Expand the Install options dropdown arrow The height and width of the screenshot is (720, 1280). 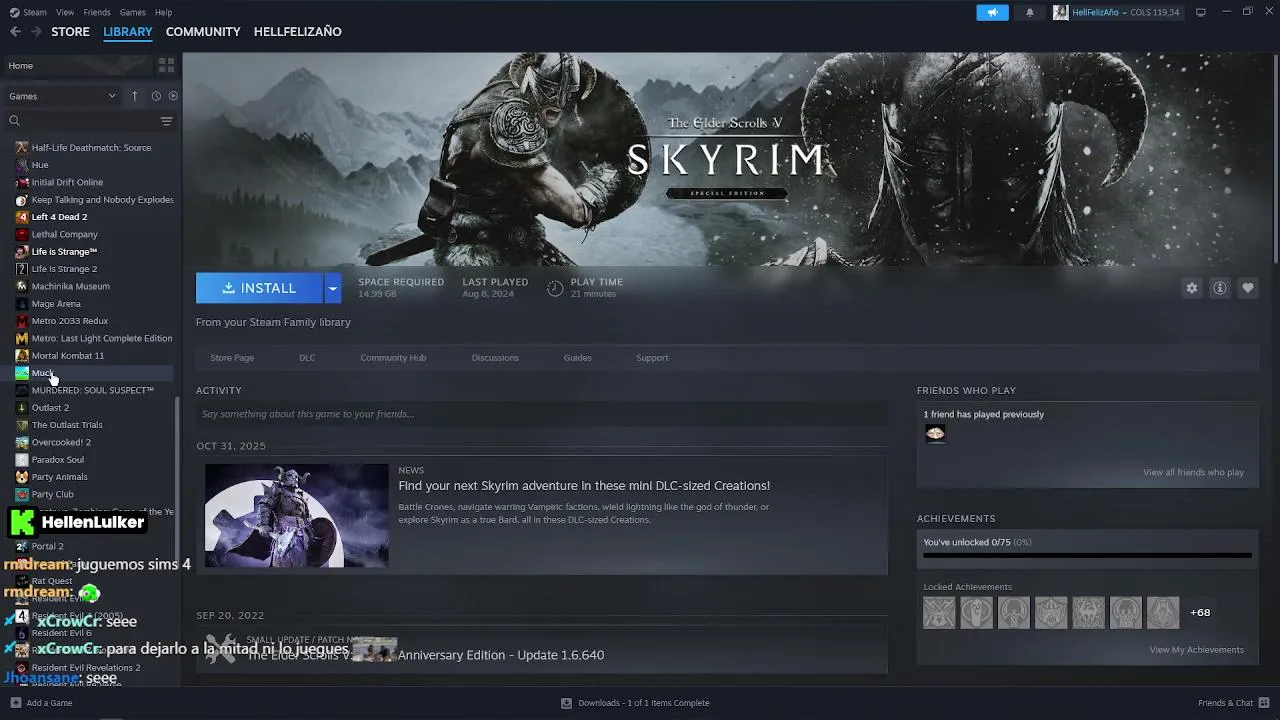[333, 288]
